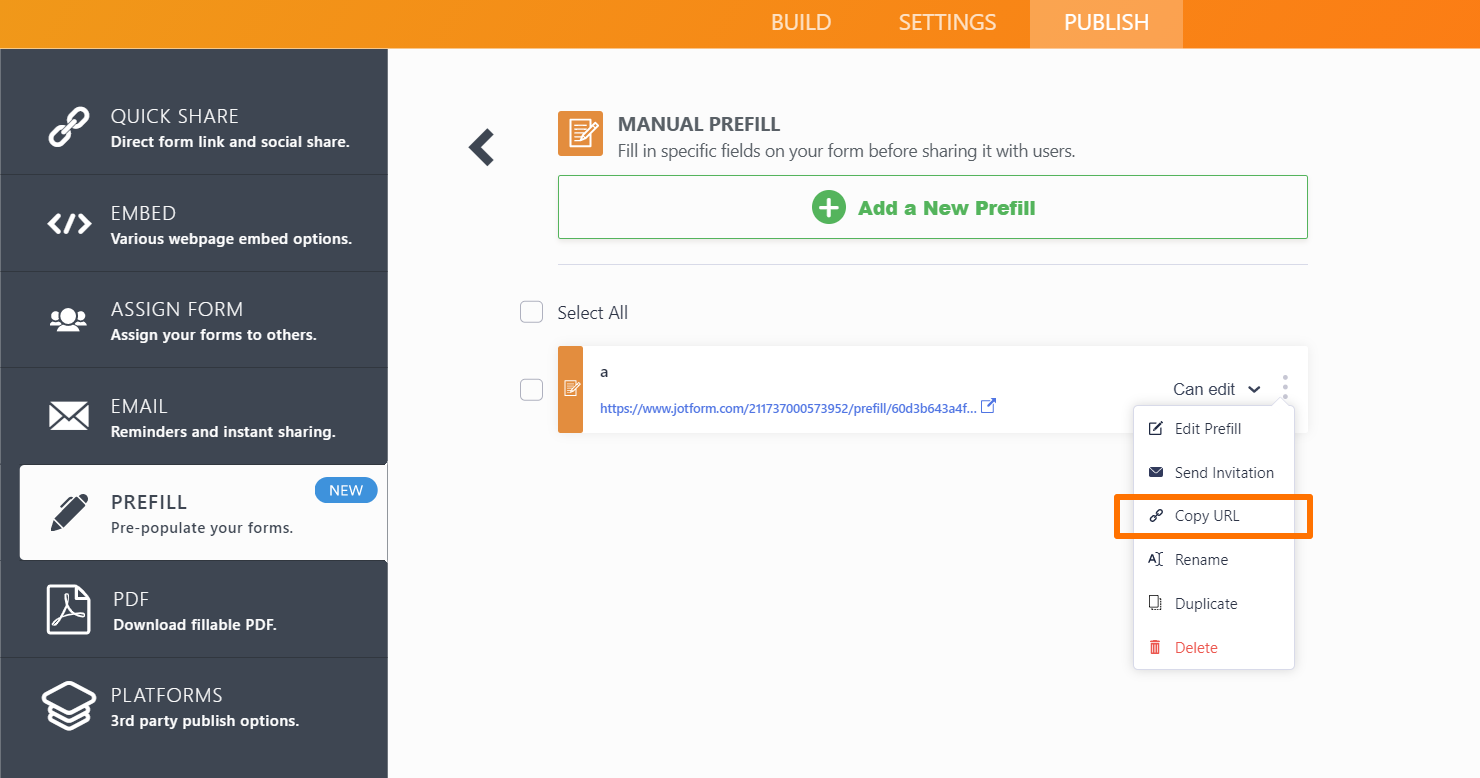
Task: Open the Email sidebar section
Action: pos(194,417)
